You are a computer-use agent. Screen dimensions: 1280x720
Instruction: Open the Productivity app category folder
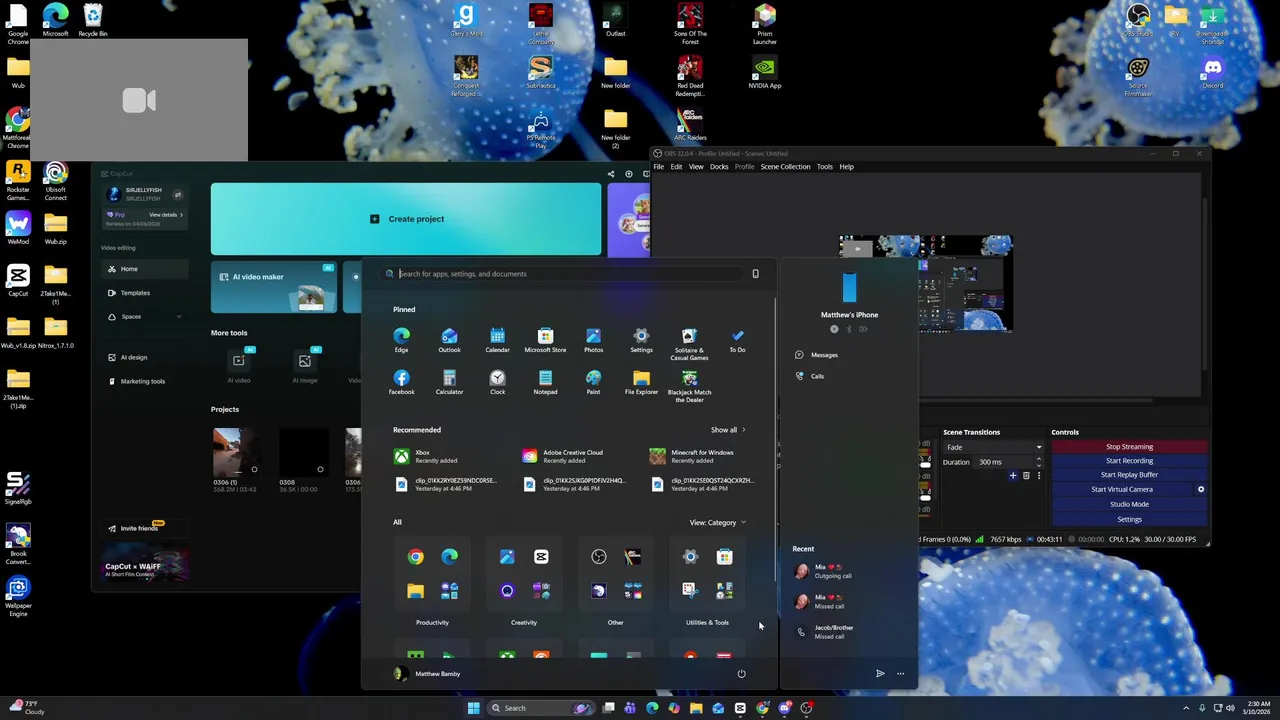432,583
